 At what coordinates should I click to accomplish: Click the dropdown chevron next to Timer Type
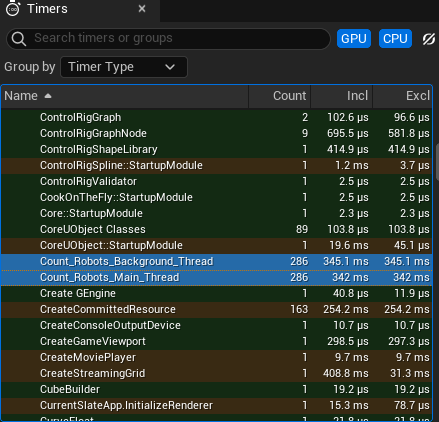pos(170,67)
